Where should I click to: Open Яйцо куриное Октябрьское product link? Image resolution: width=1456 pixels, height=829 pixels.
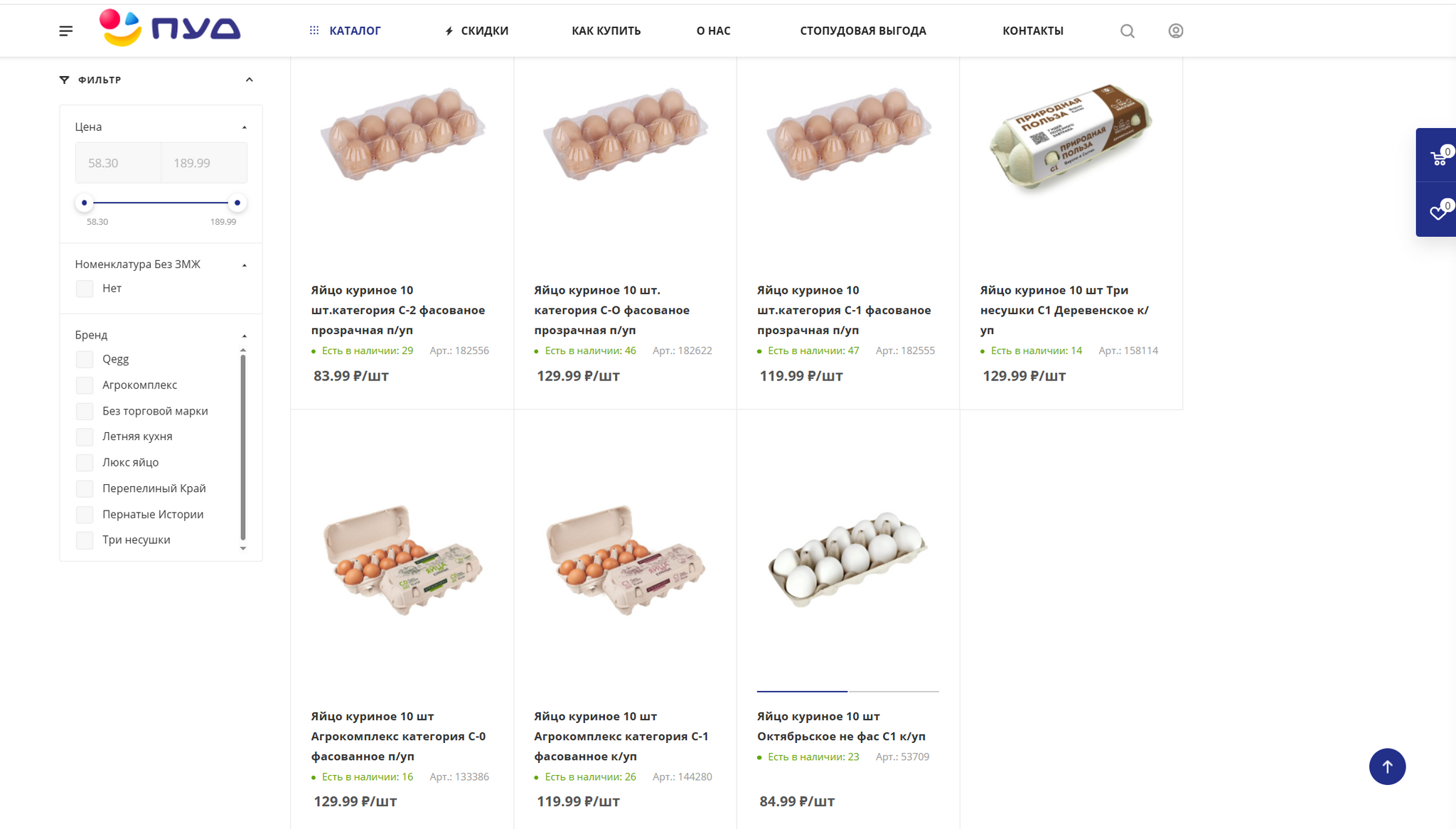click(x=840, y=726)
